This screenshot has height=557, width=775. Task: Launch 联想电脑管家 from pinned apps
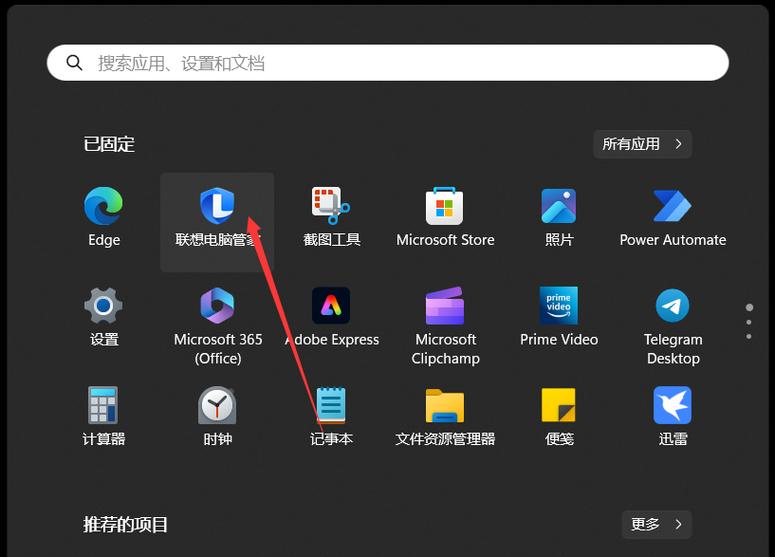pos(217,221)
